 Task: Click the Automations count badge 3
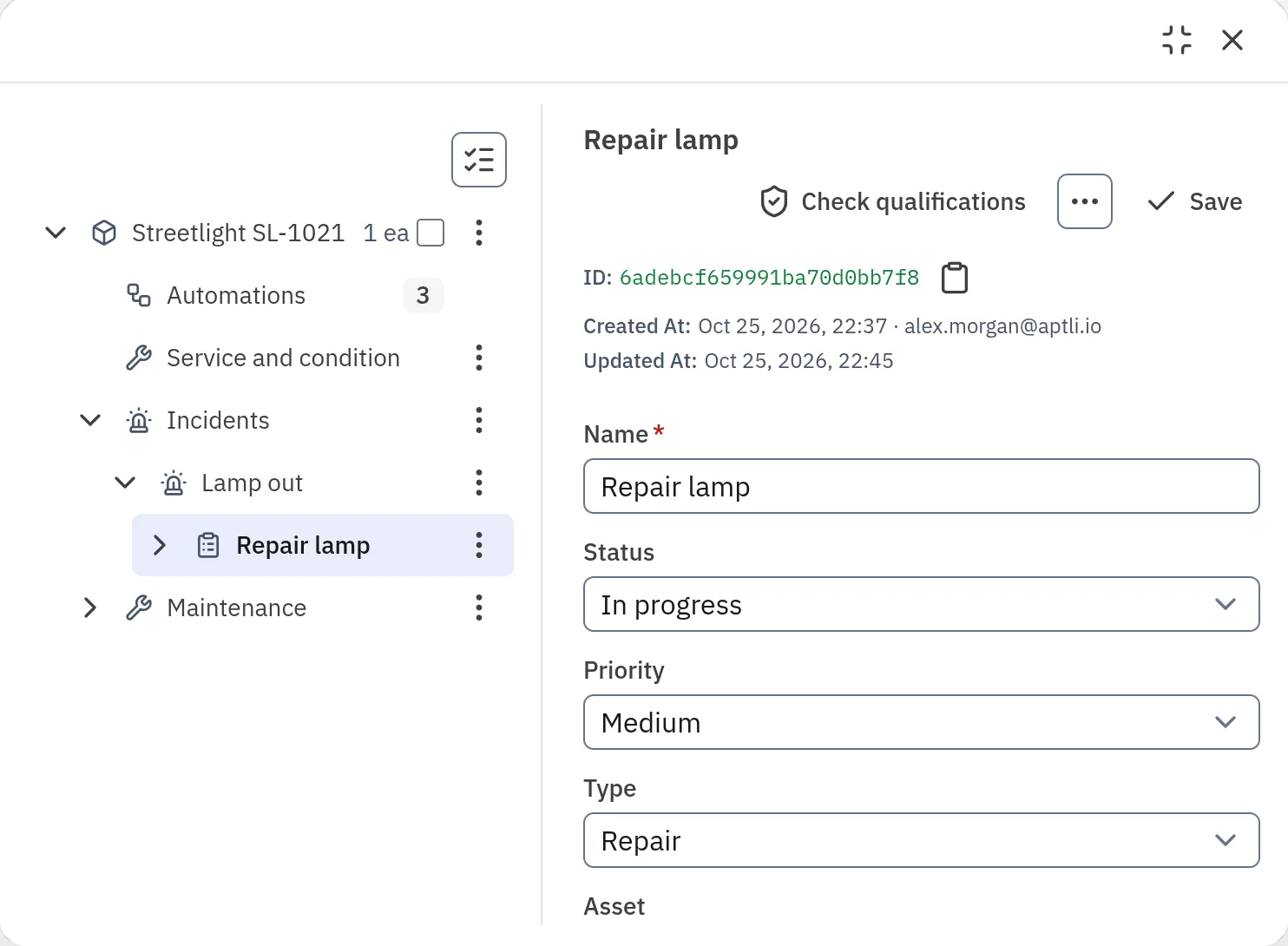pyautogui.click(x=424, y=295)
